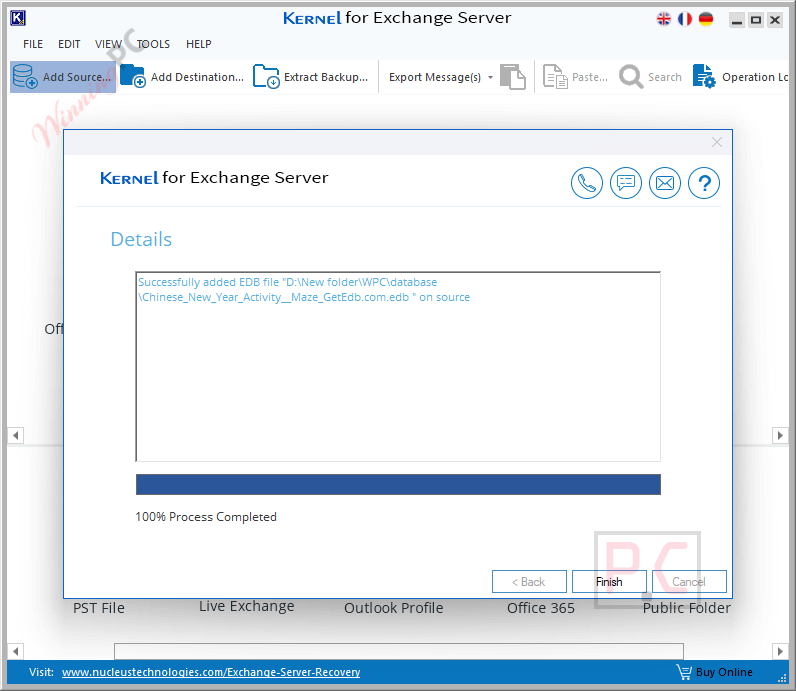
Task: Switch language to German flag
Action: (x=706, y=19)
